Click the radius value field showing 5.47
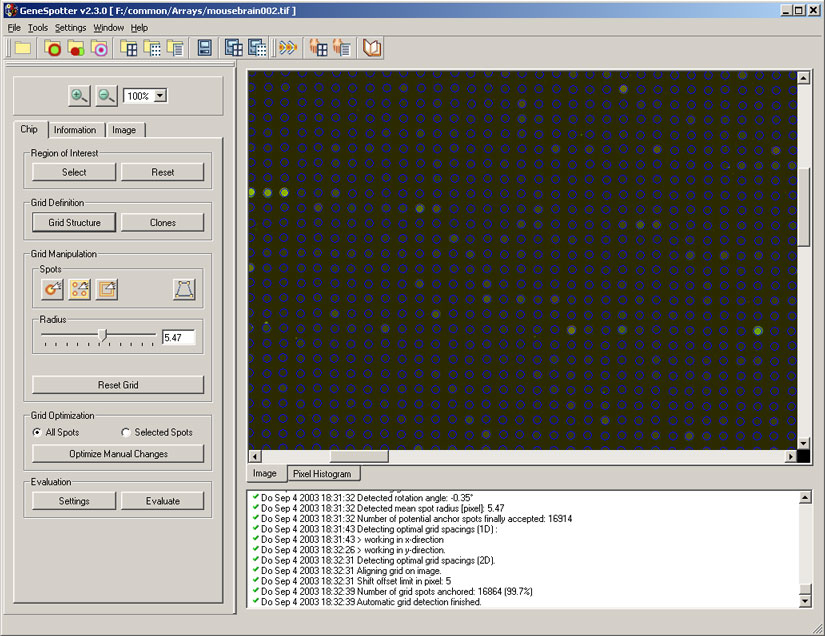 (178, 338)
